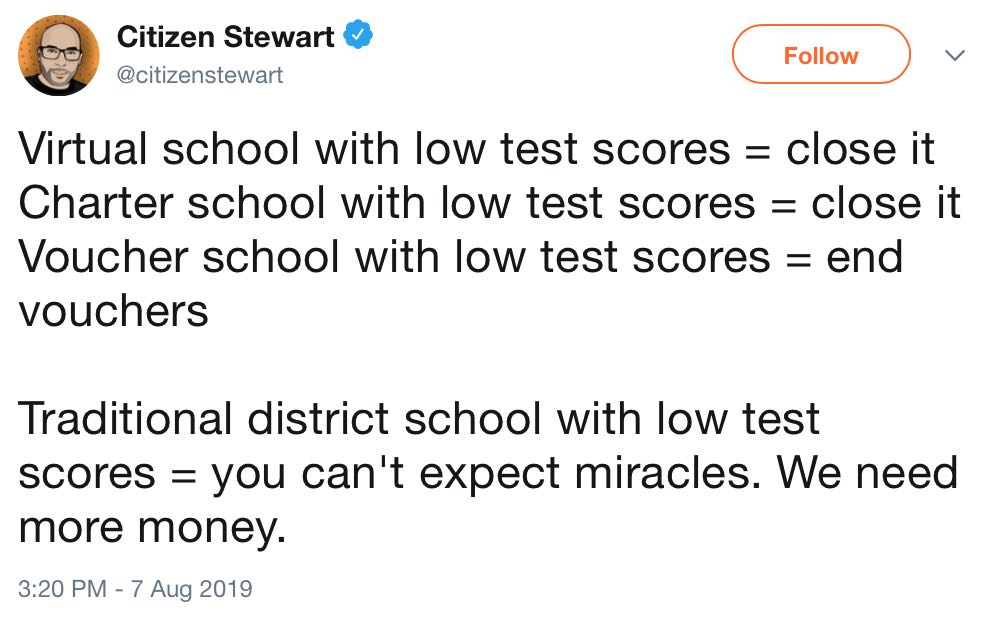Viewport: 986px width, 618px height.
Task: Click the Traditional district school line
Action: click(419, 419)
